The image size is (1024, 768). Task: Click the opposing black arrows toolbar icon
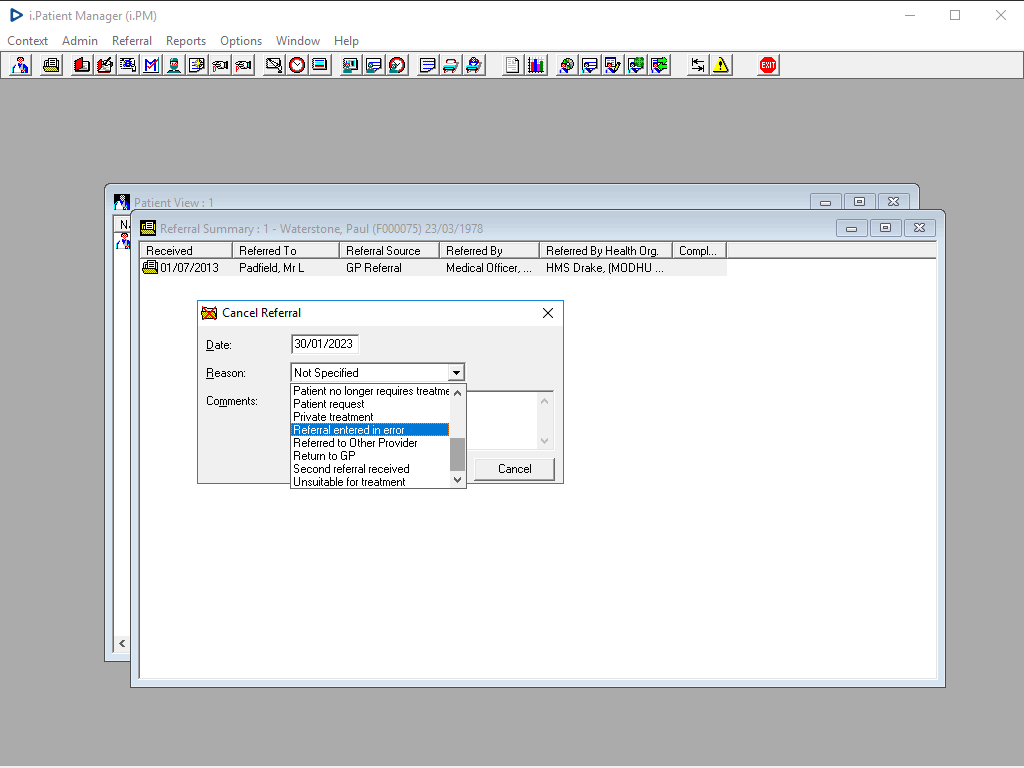pyautogui.click(x=697, y=65)
